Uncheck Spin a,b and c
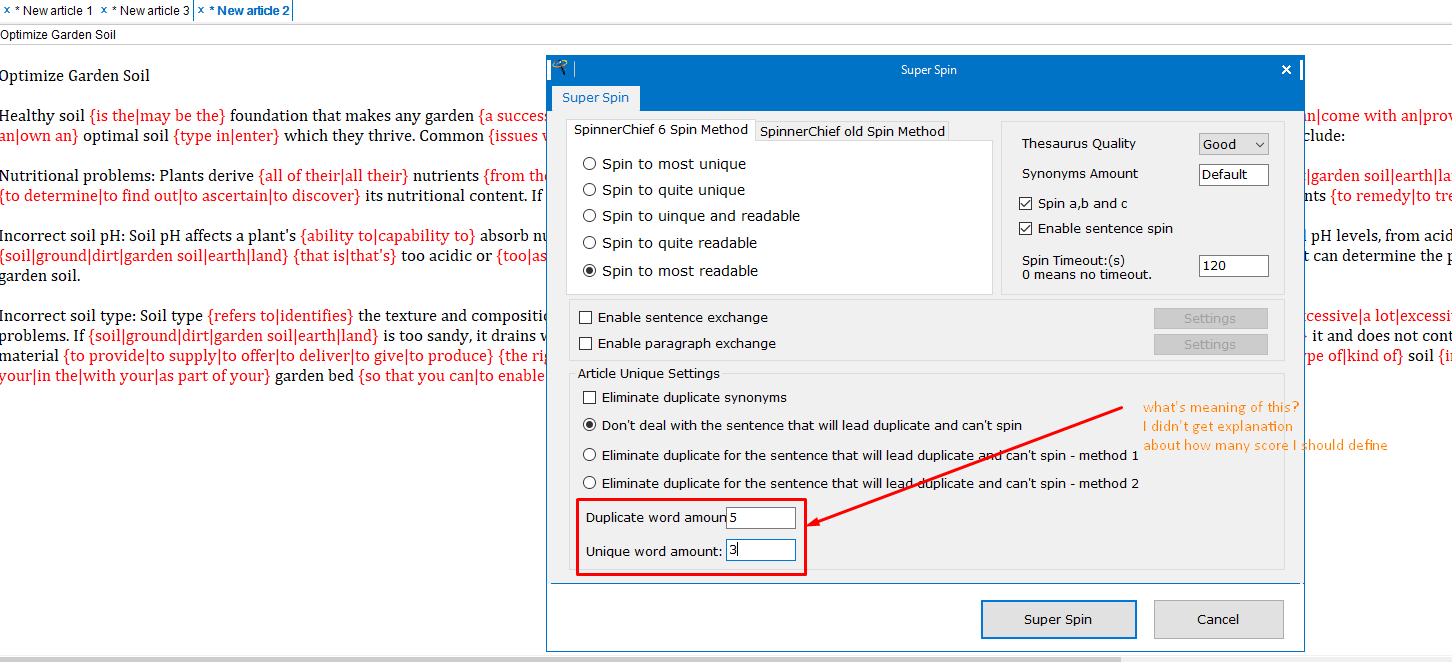Viewport: 1452px width, 662px height. [1025, 203]
